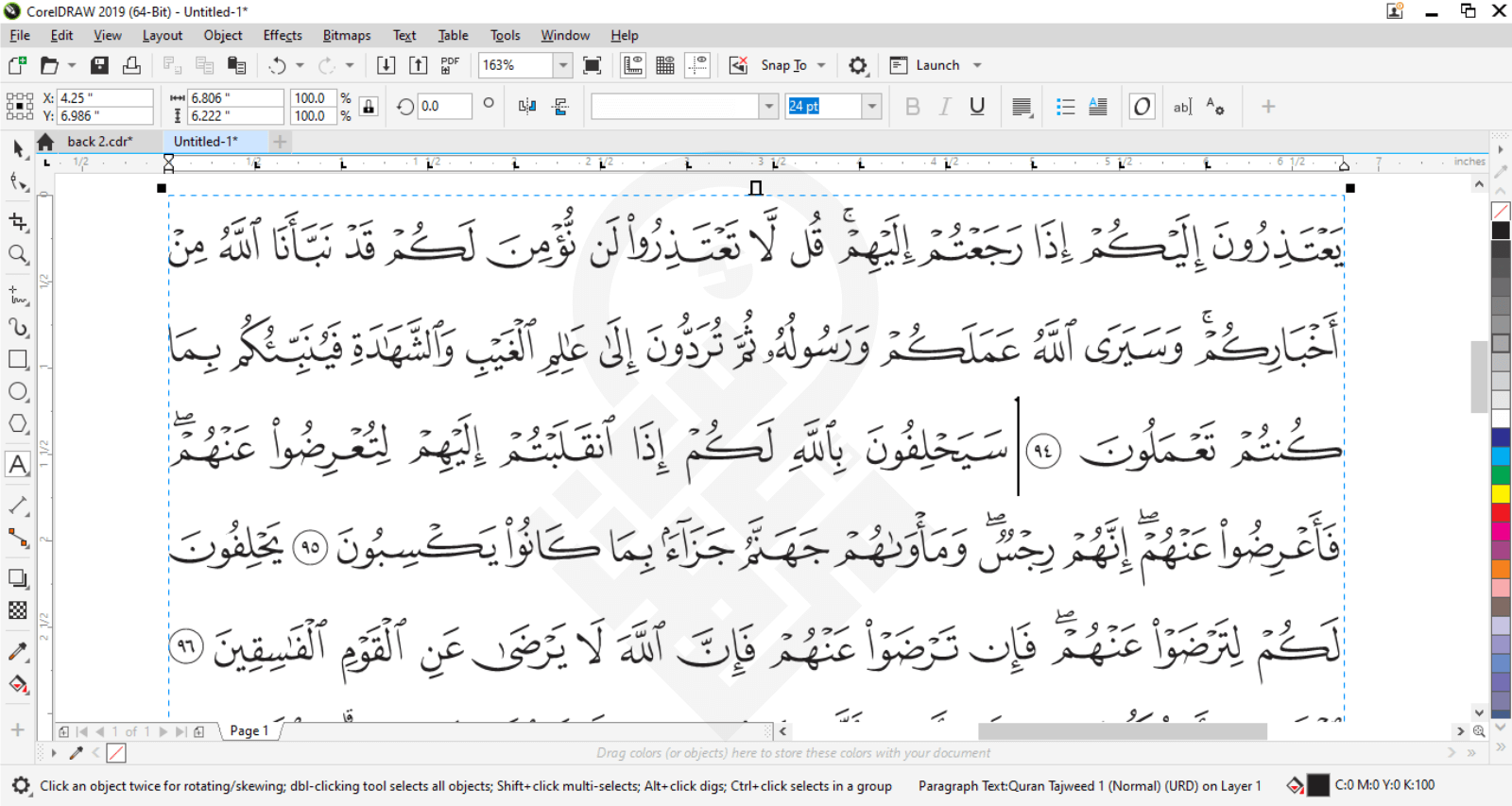Viewport: 1512px width, 806px height.
Task: Open the Effects menu
Action: pyautogui.click(x=283, y=35)
